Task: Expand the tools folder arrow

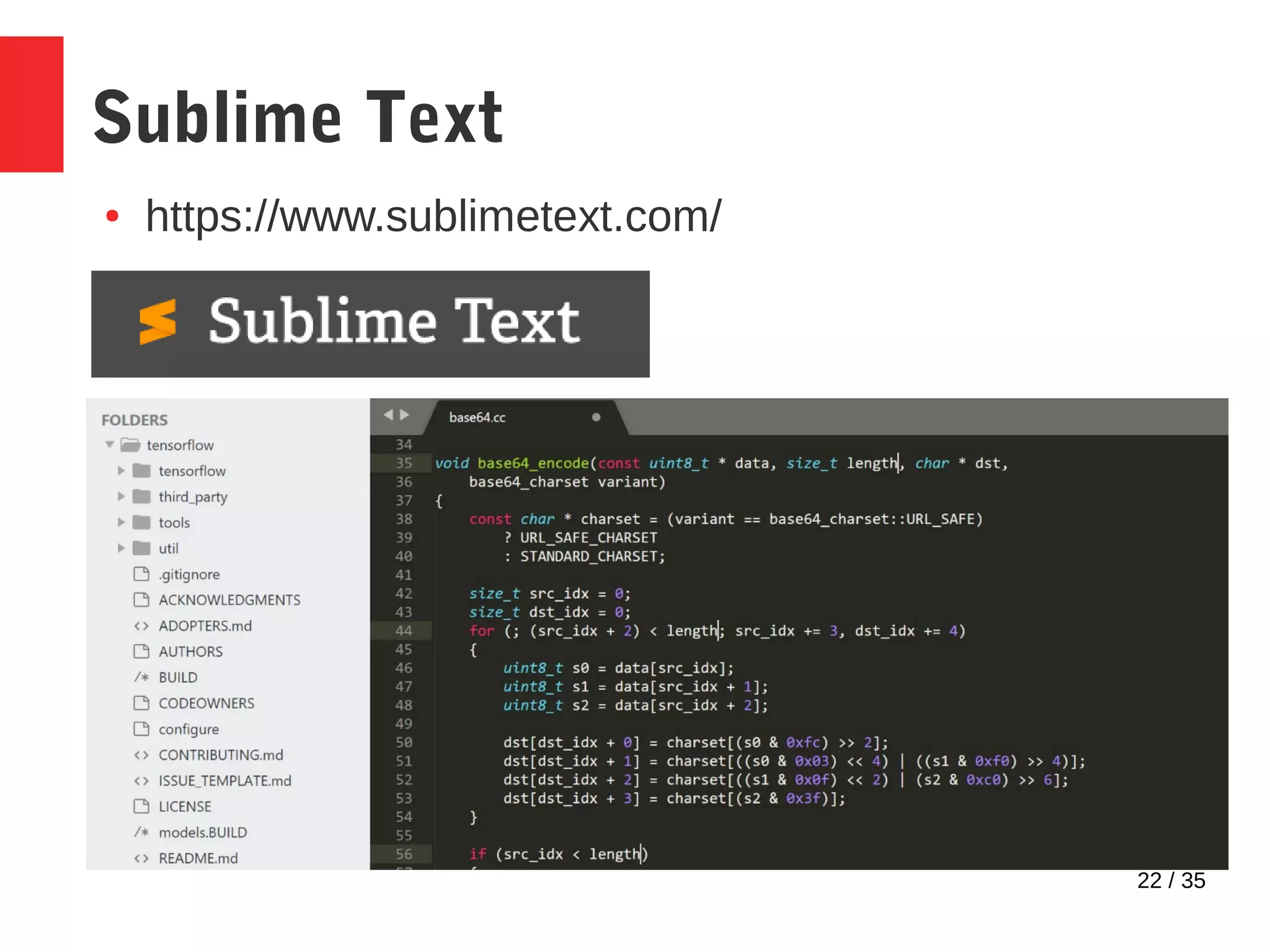Action: coord(122,522)
